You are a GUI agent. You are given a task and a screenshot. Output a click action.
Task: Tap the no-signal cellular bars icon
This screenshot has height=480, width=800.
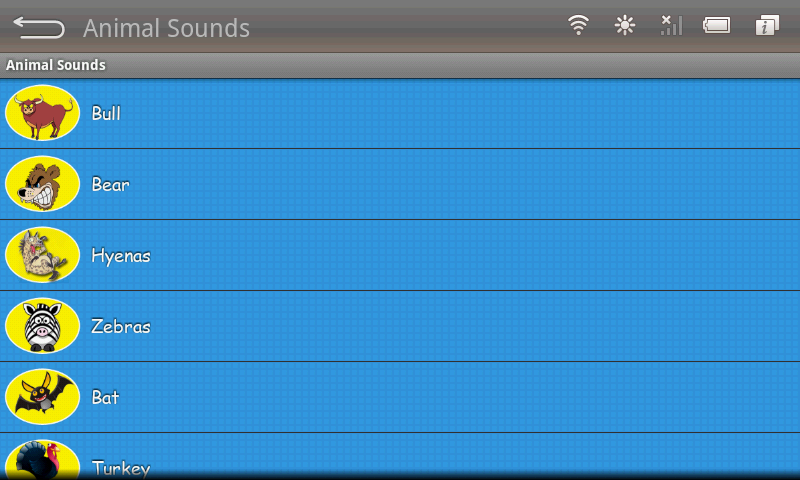click(x=671, y=25)
